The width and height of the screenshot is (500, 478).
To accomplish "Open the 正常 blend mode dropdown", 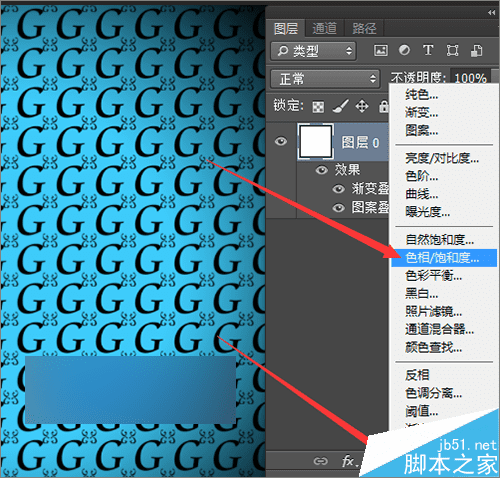I will (325, 79).
